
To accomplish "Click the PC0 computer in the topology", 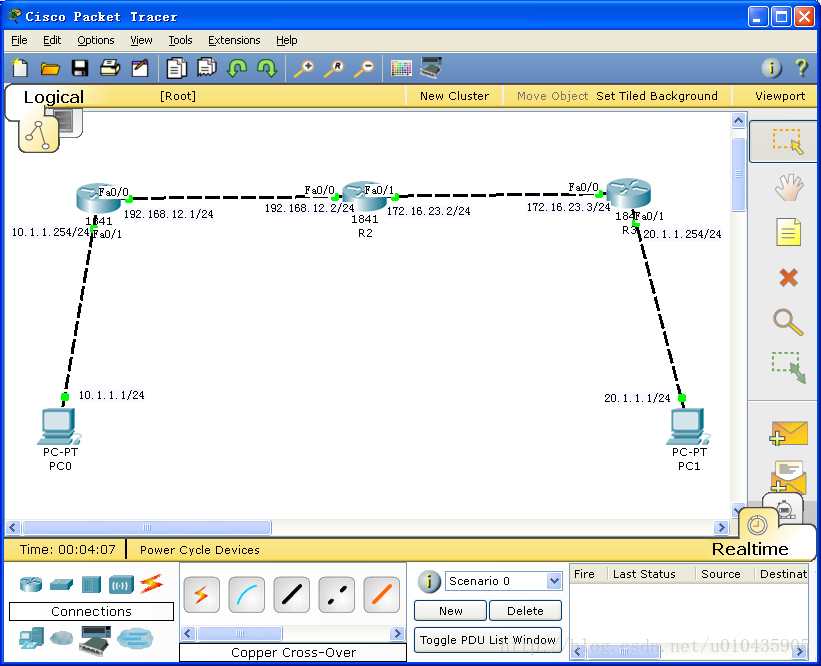I will pos(60,427).
